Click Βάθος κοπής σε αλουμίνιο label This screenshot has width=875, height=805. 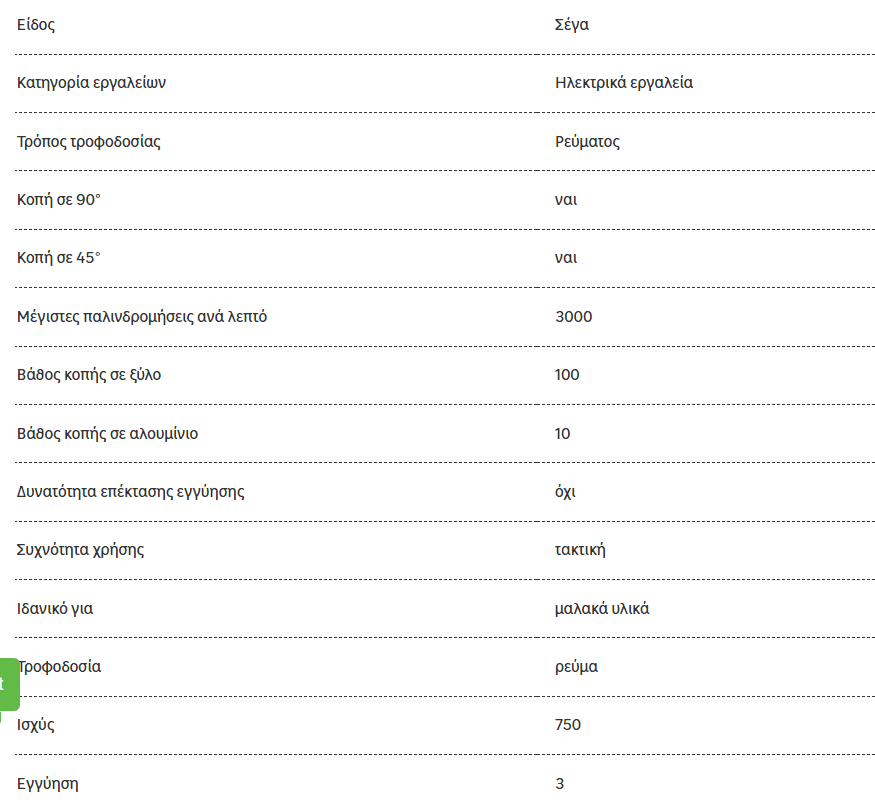click(107, 433)
